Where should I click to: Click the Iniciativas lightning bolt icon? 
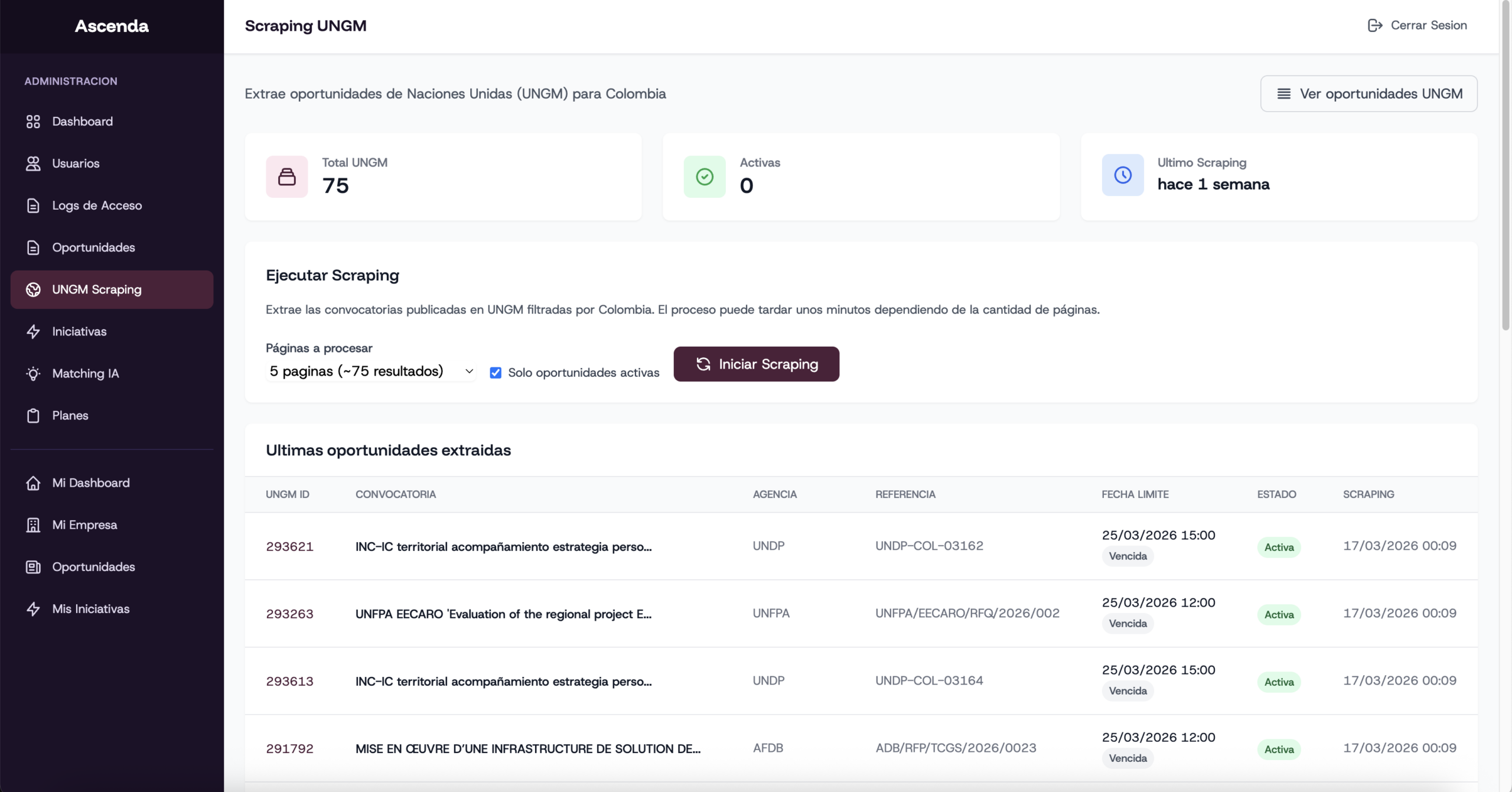[33, 331]
